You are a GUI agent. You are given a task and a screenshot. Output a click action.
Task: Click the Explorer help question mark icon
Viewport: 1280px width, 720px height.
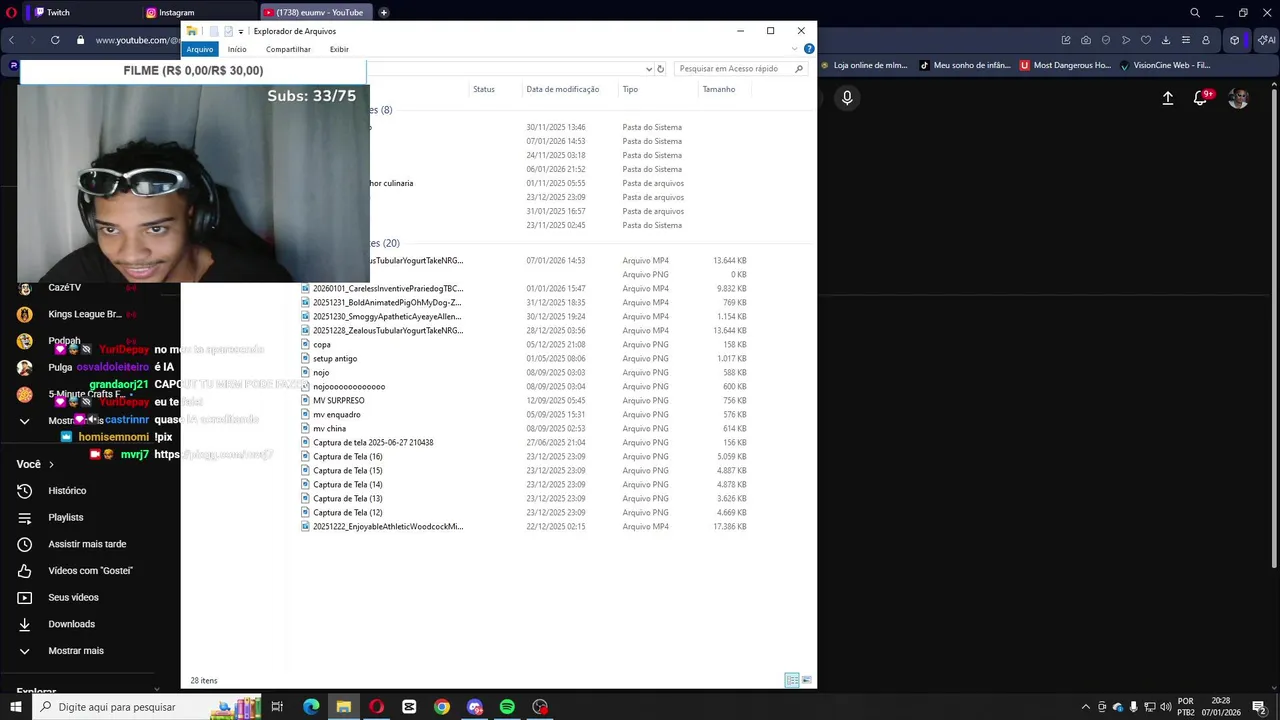(x=809, y=49)
